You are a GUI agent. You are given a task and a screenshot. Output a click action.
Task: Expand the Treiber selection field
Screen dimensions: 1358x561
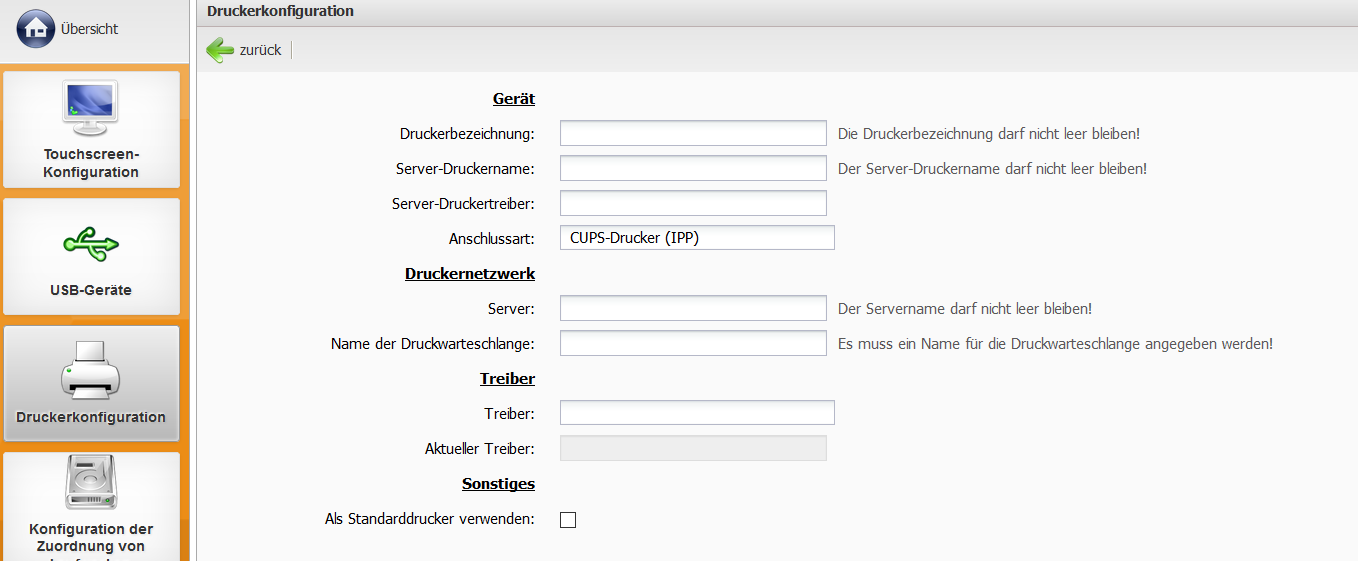696,413
